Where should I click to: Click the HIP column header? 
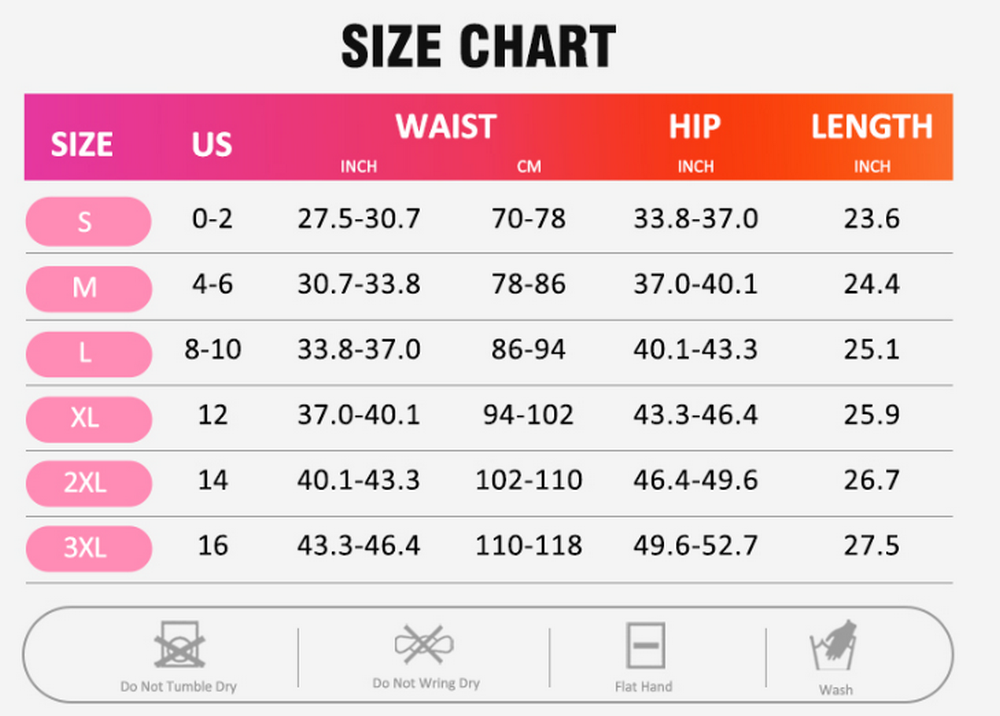click(x=695, y=126)
